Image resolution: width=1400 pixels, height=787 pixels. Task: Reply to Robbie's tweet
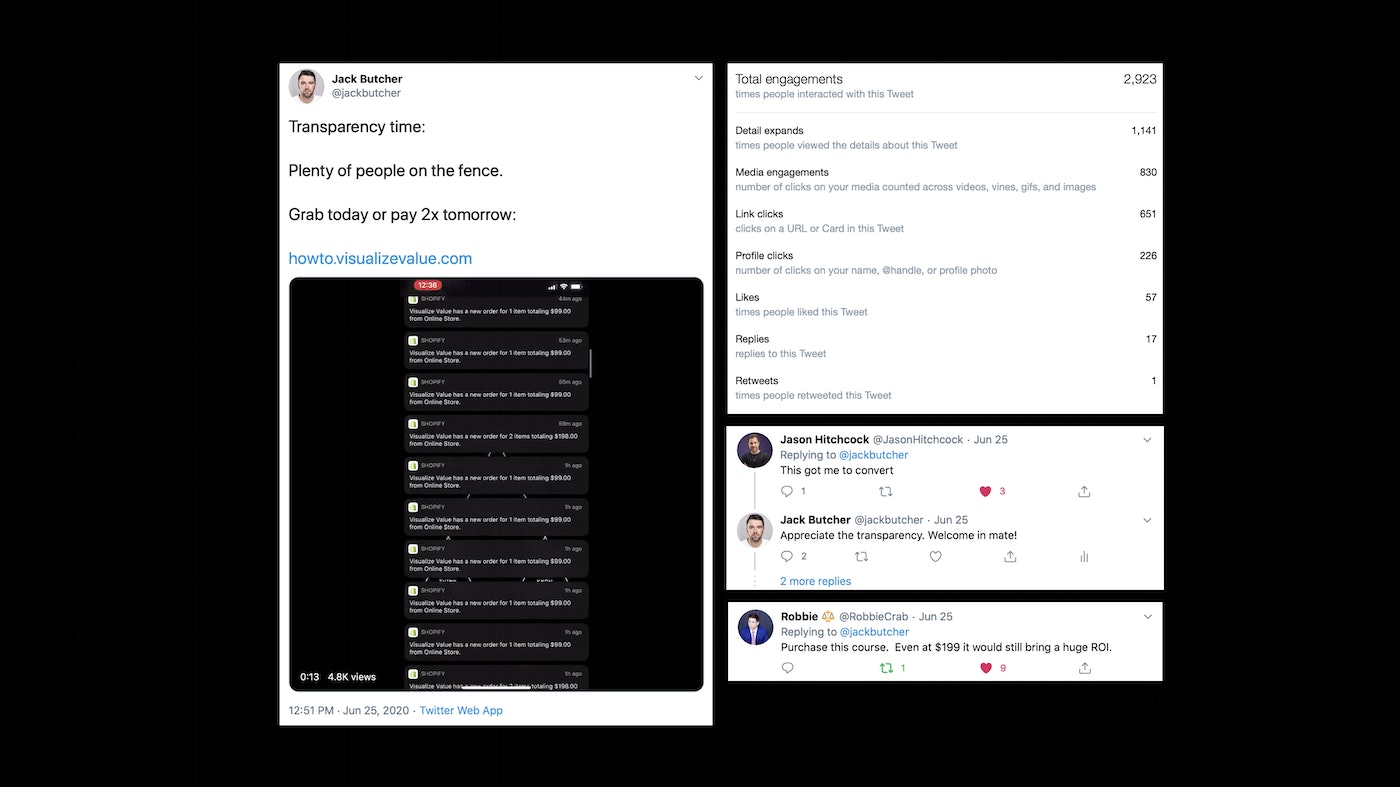pyautogui.click(x=787, y=668)
